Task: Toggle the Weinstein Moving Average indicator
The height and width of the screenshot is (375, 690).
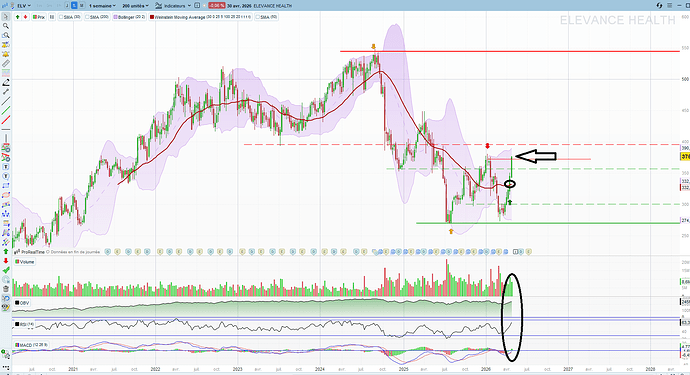Action: point(201,17)
